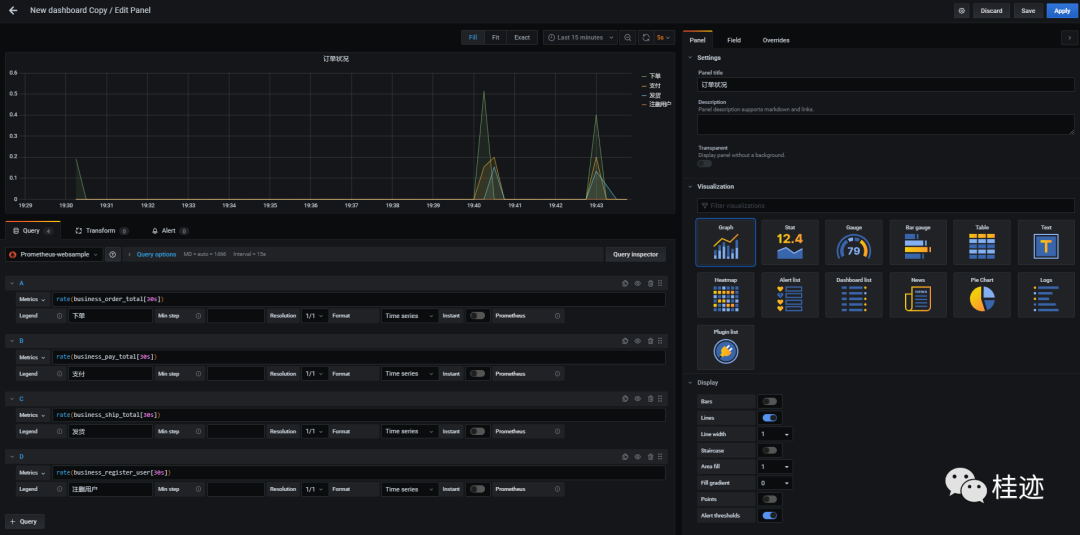
Task: Open the Time series Format dropdown for query C
Action: (x=410, y=431)
